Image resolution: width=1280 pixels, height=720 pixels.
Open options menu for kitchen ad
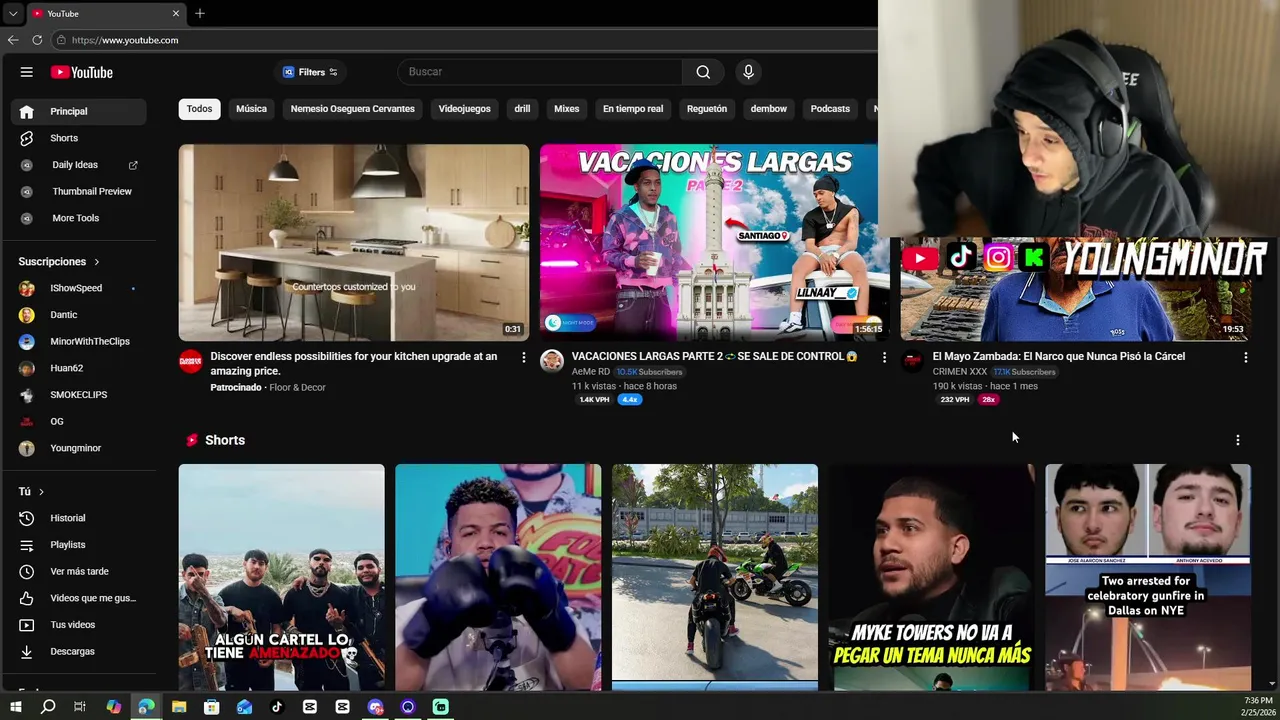point(523,357)
